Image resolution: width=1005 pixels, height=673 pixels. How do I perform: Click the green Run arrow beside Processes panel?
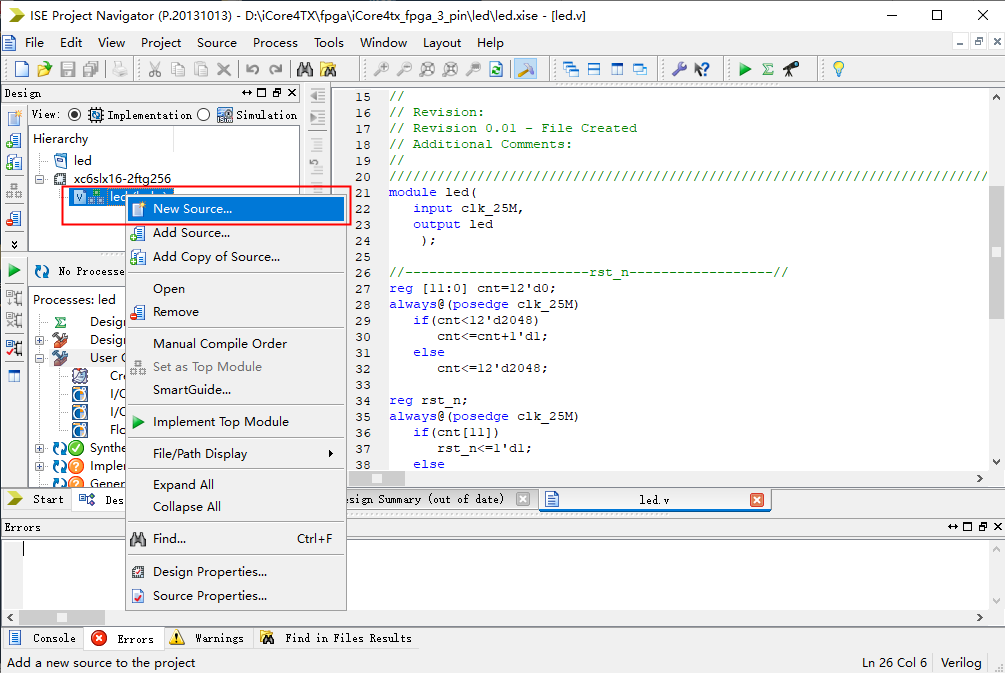coord(14,271)
